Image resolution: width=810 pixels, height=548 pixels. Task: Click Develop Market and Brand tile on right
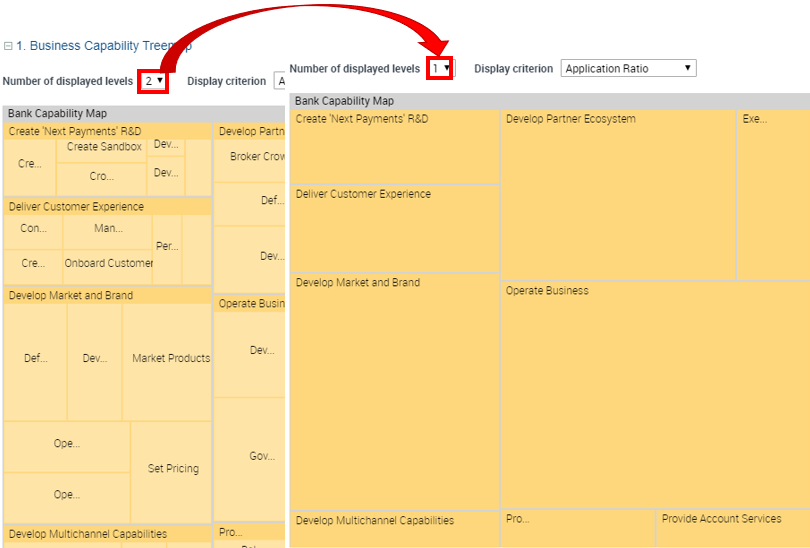pos(394,390)
